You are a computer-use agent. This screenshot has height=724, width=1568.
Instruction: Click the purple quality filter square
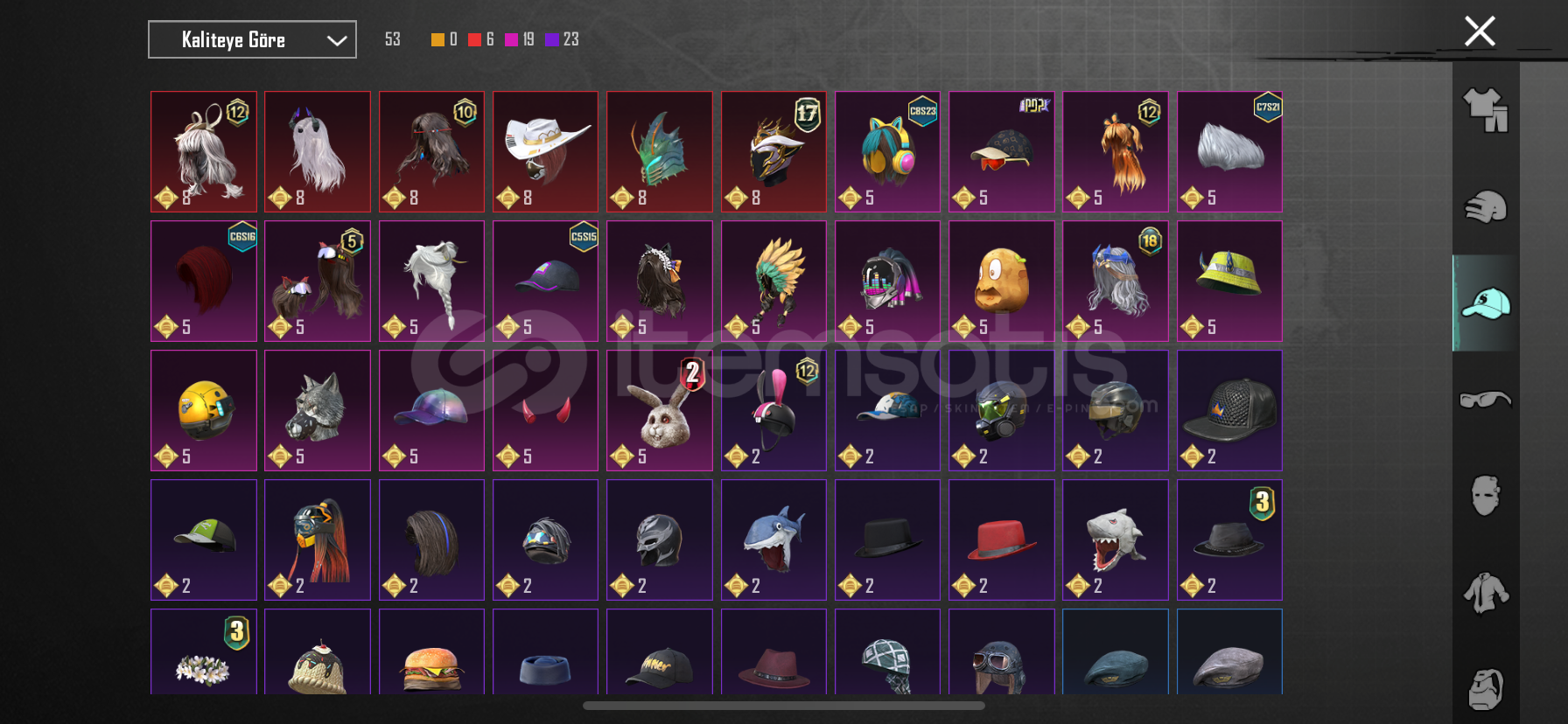coord(551,39)
